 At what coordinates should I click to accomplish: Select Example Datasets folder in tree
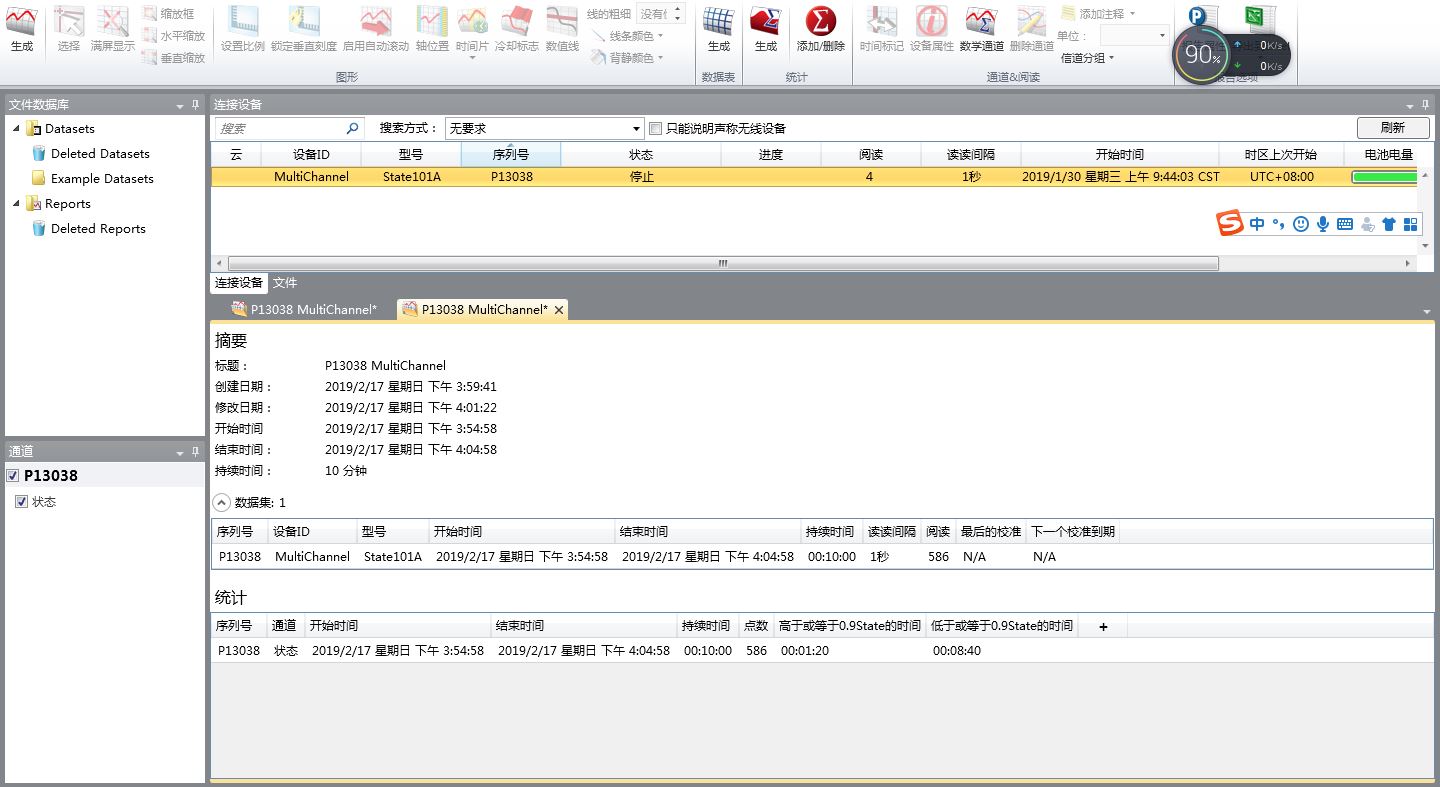tap(101, 179)
